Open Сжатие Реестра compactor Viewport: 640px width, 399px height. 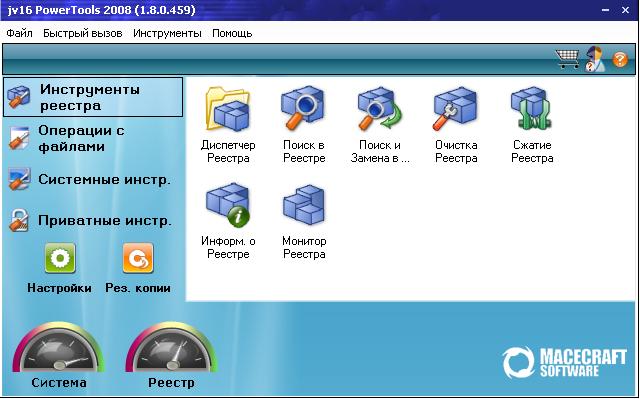(531, 108)
